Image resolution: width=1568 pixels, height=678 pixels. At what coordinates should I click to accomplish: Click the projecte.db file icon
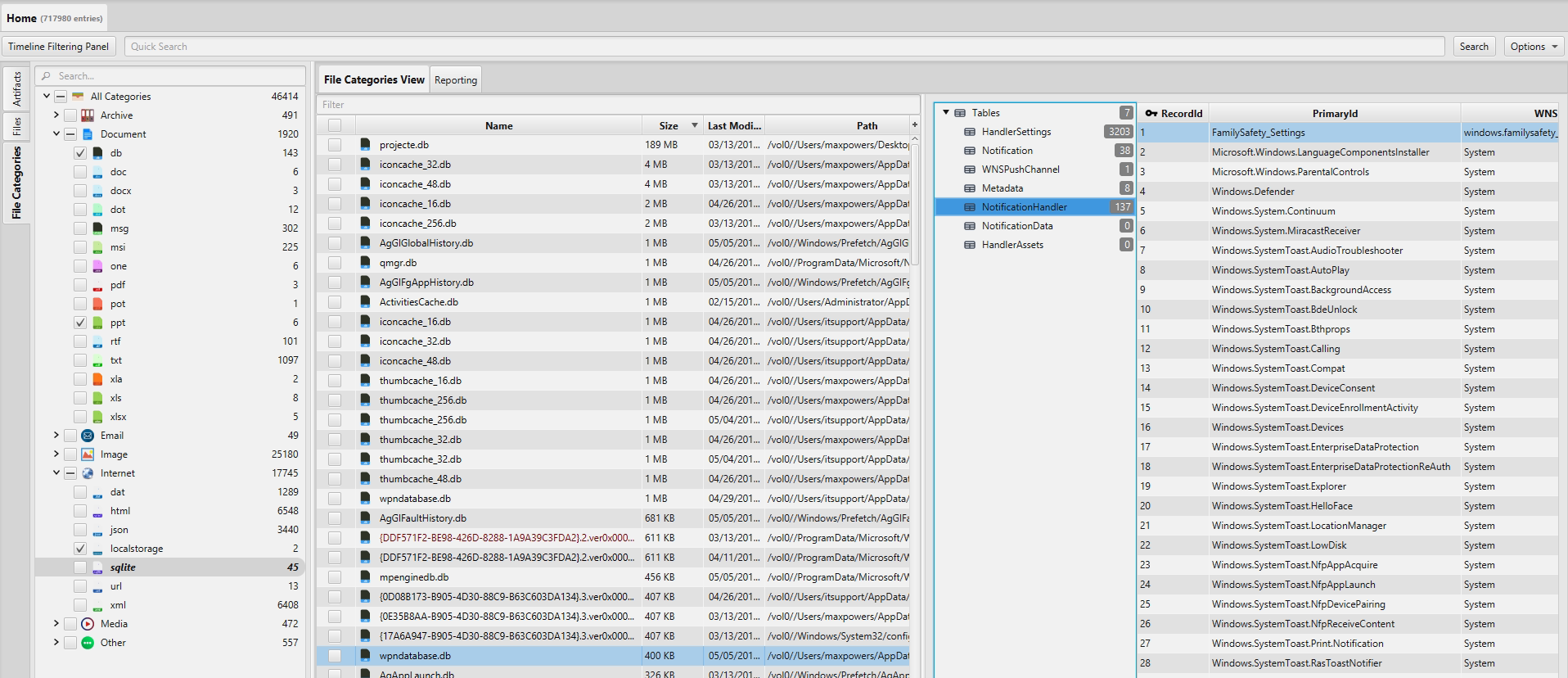pyautogui.click(x=365, y=145)
